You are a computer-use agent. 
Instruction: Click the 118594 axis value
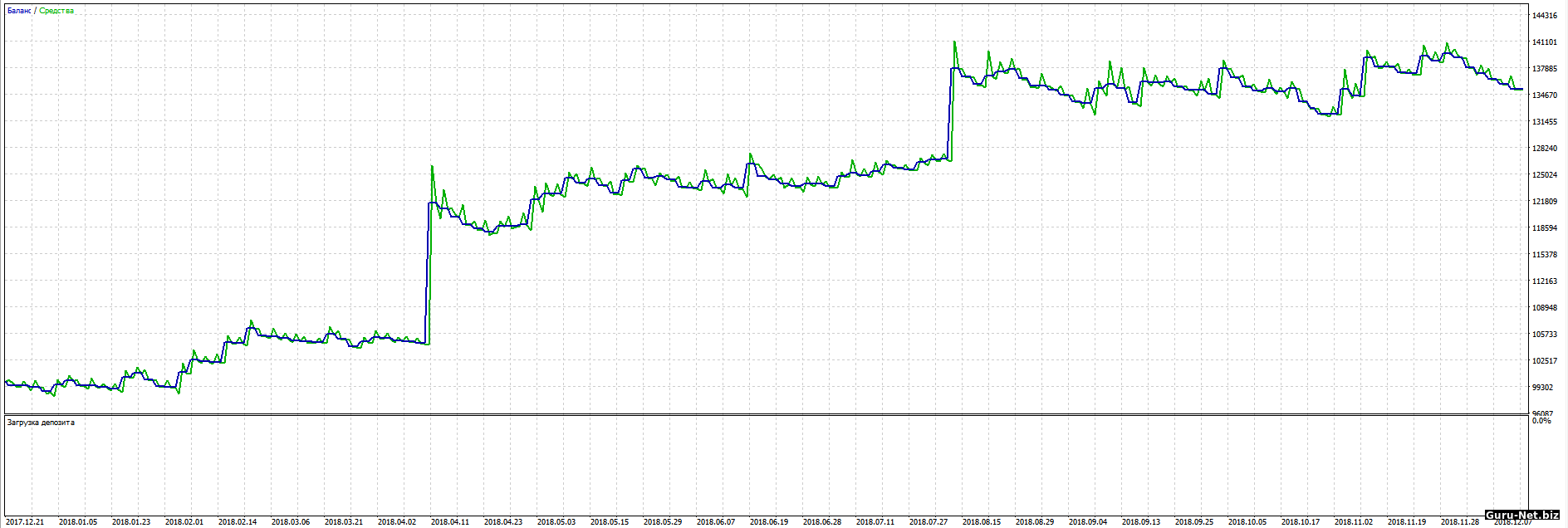tap(1545, 228)
